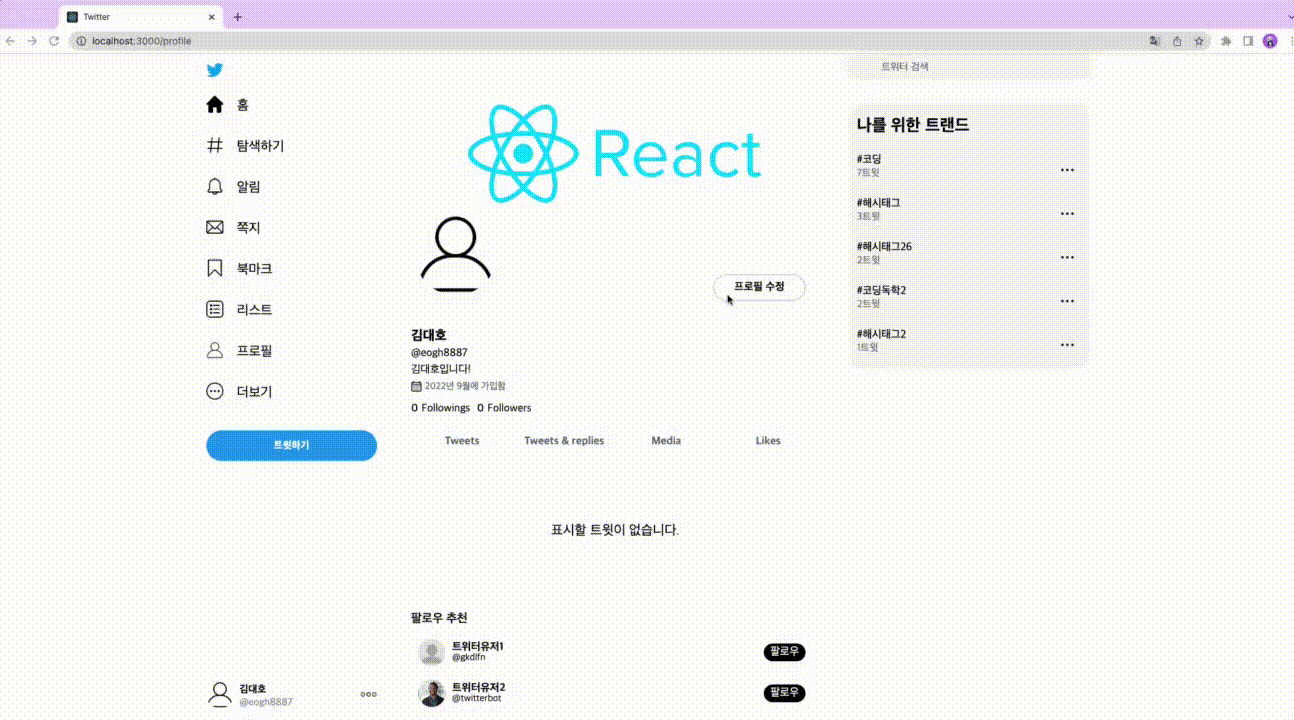Toggle browser side panel icon
Image resolution: width=1294 pixels, height=720 pixels.
(1248, 41)
